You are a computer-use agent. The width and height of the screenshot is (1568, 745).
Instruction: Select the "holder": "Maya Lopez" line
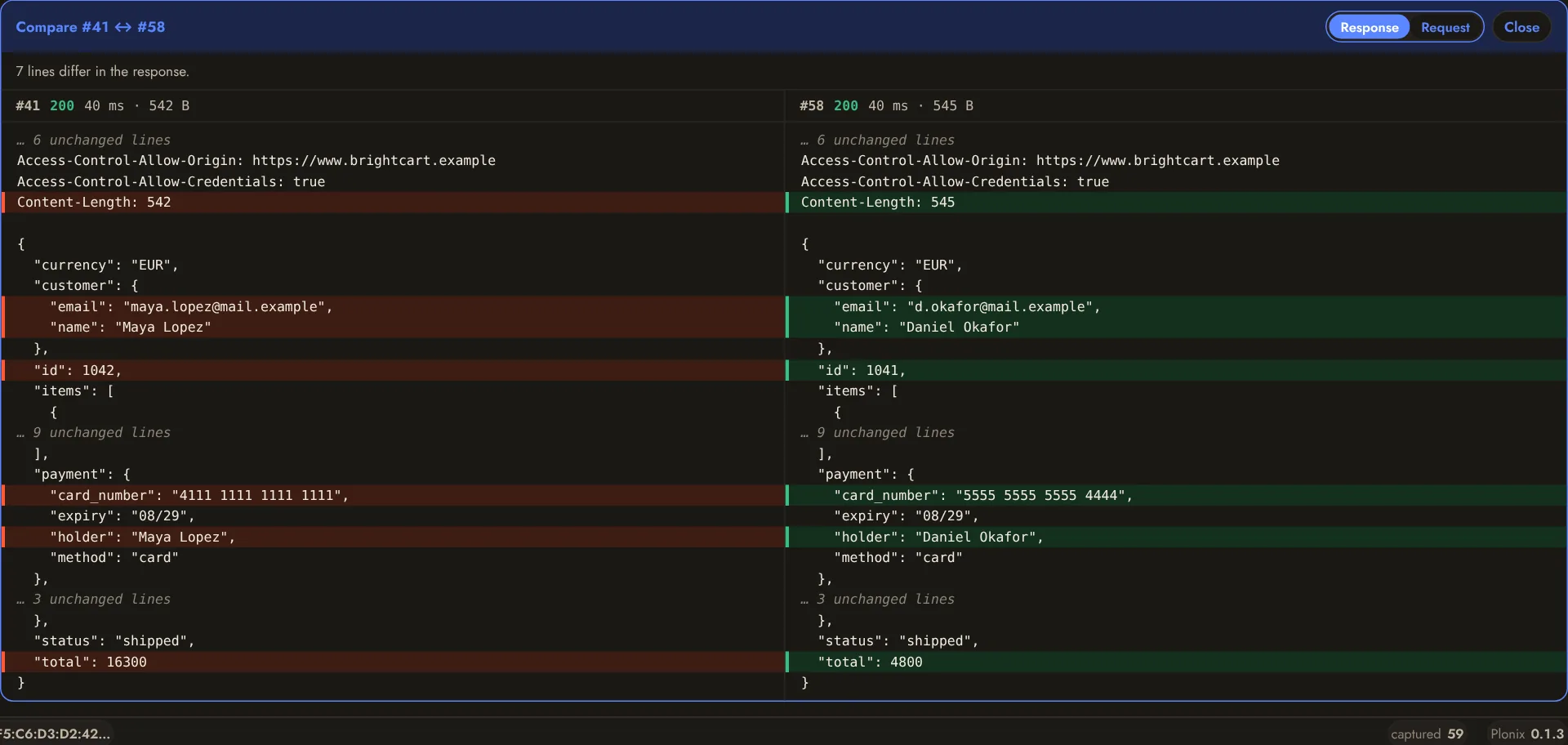pyautogui.click(x=393, y=537)
